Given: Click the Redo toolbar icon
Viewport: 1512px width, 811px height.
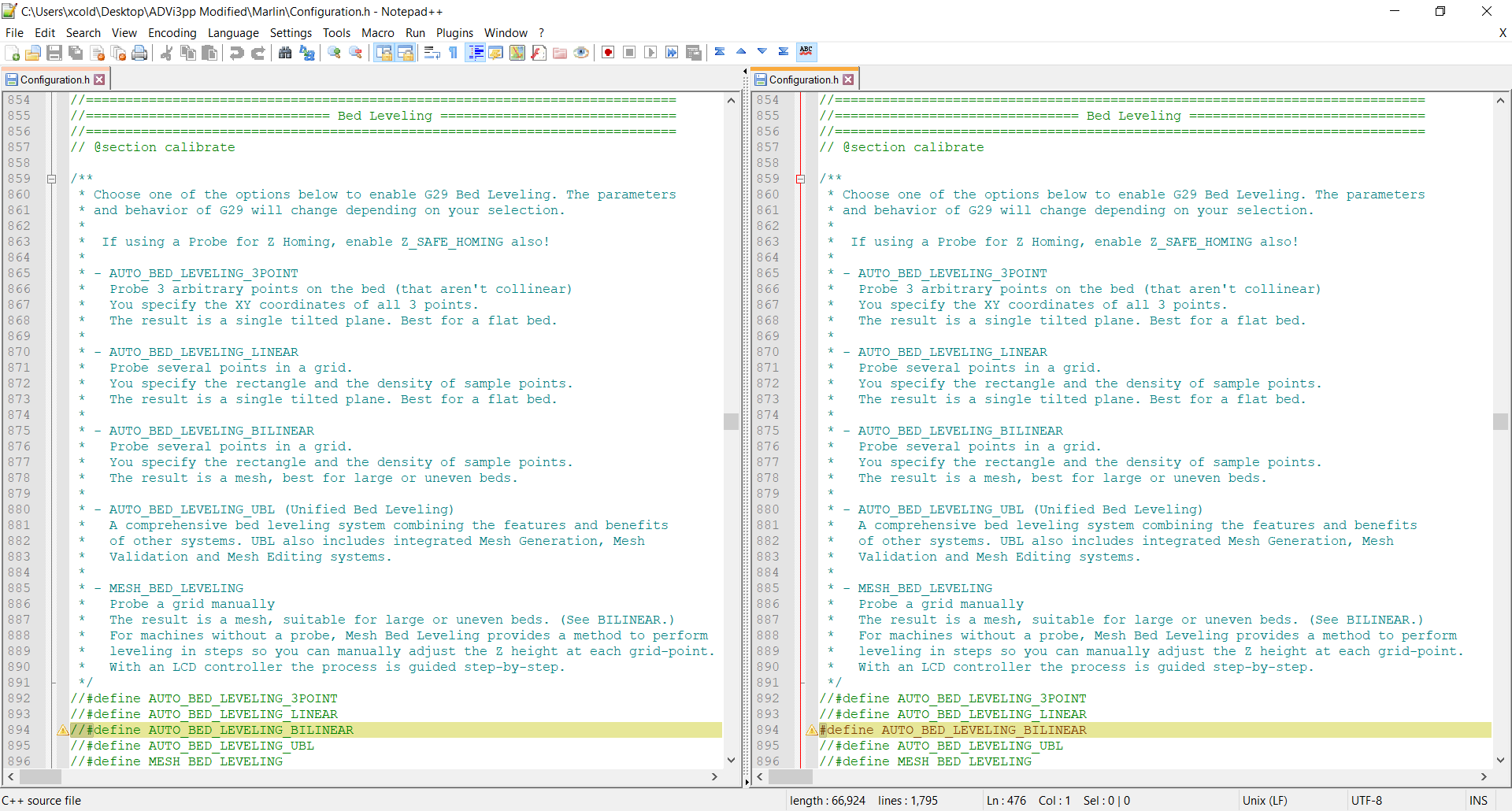Looking at the screenshot, I should point(258,53).
